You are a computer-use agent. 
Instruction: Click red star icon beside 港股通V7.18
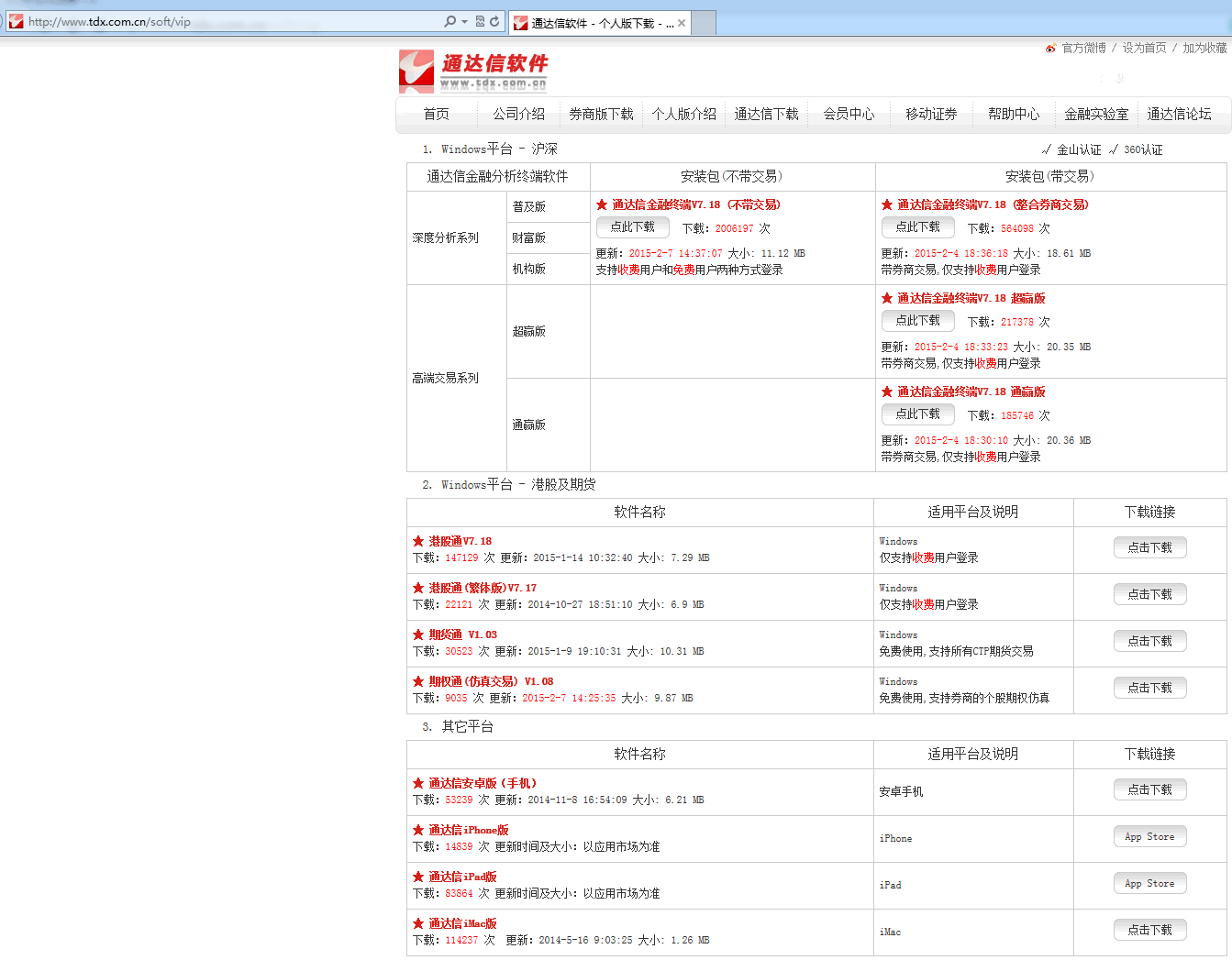[x=418, y=541]
